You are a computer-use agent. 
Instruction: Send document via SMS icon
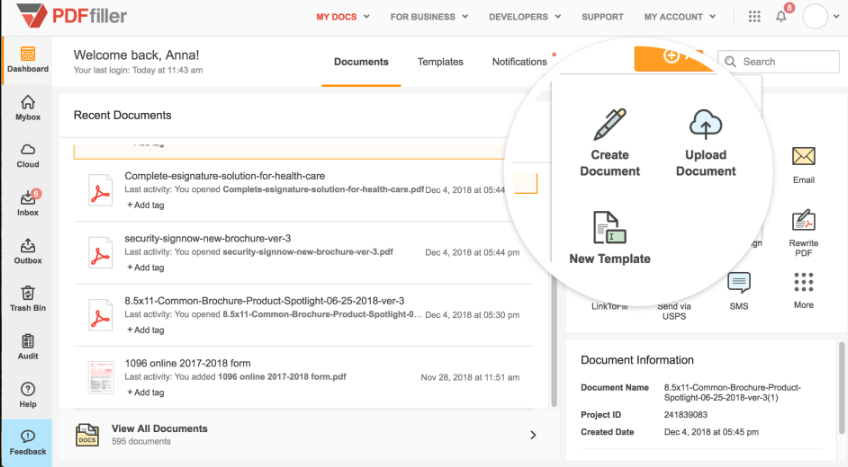click(x=739, y=282)
